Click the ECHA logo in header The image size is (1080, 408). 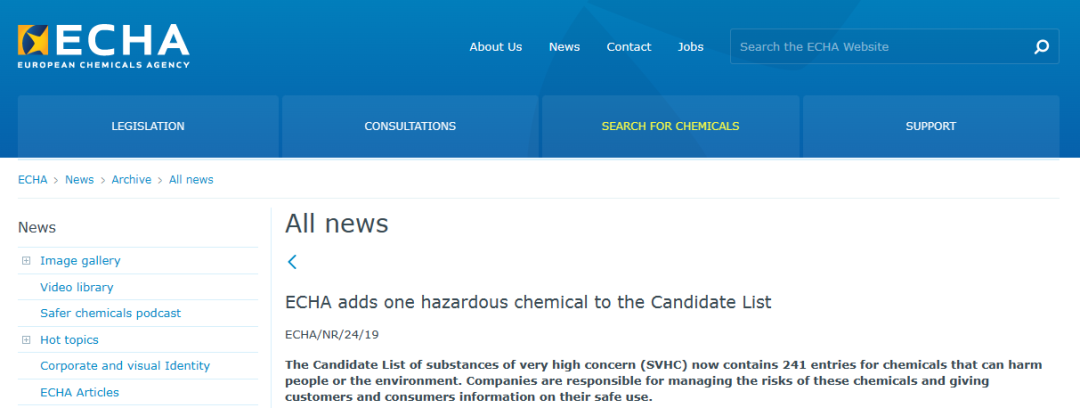103,45
